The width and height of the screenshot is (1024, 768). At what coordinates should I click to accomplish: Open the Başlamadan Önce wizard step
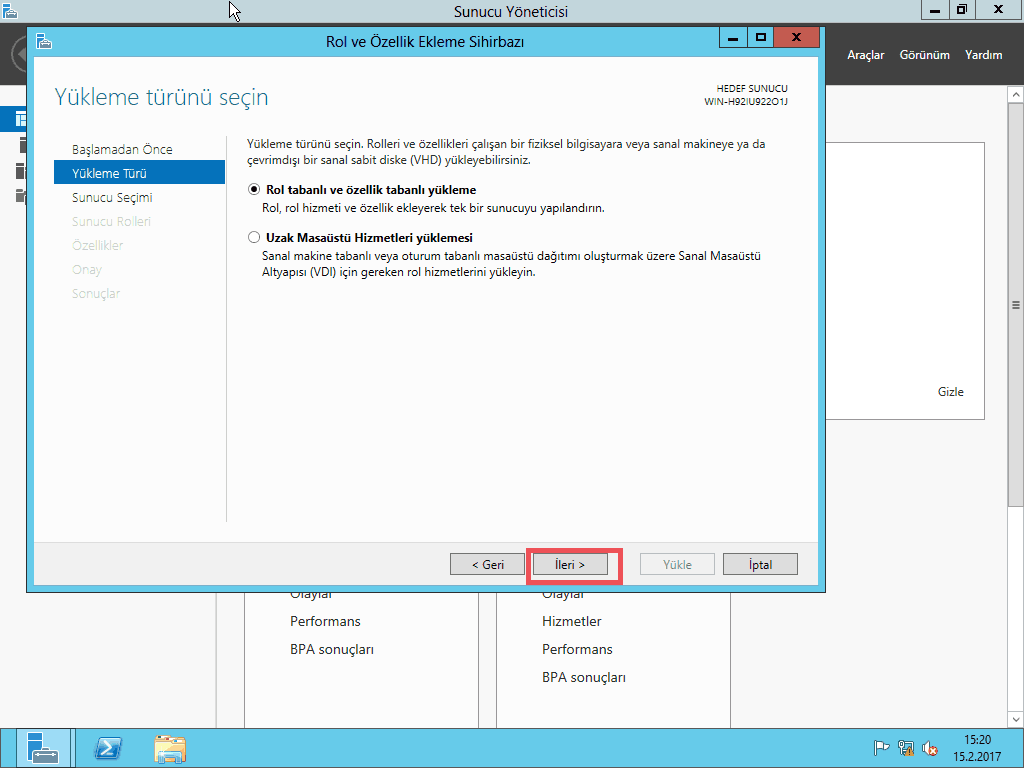click(122, 149)
